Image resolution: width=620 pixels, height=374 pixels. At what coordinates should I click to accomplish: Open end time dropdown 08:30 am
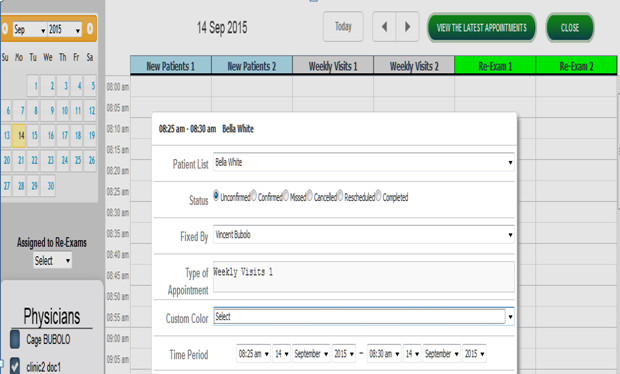click(x=384, y=353)
